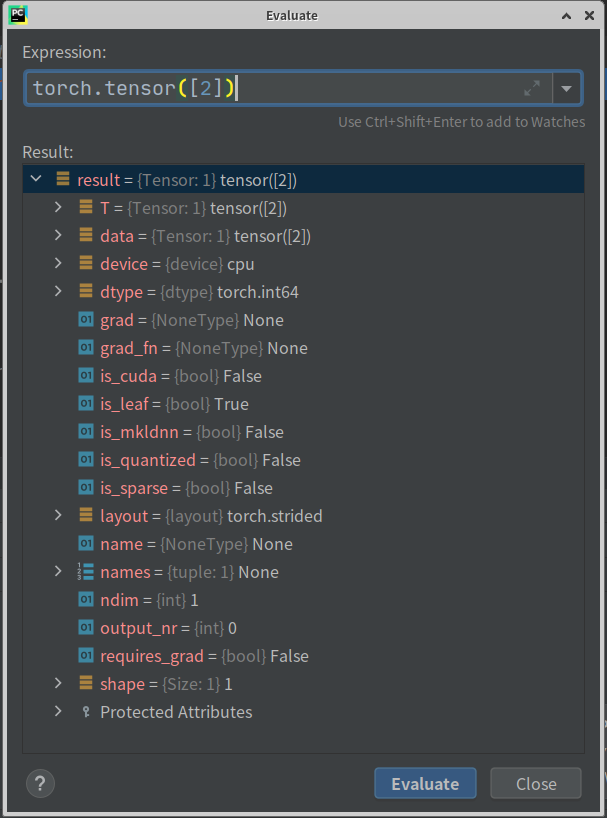Roll up the Evaluate window with the caret button
This screenshot has height=818, width=607.
tap(566, 16)
